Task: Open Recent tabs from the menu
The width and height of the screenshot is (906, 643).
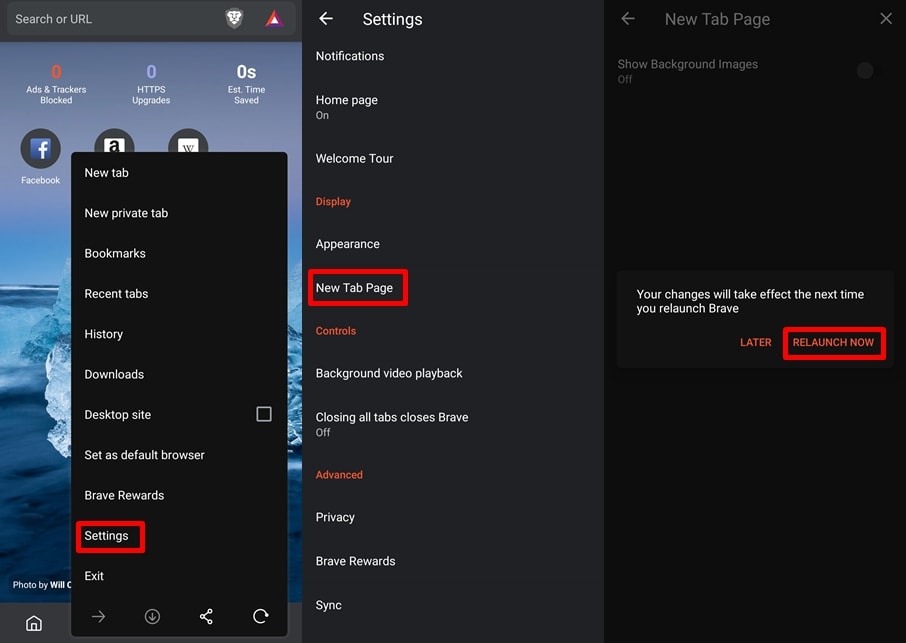Action: 179,293
